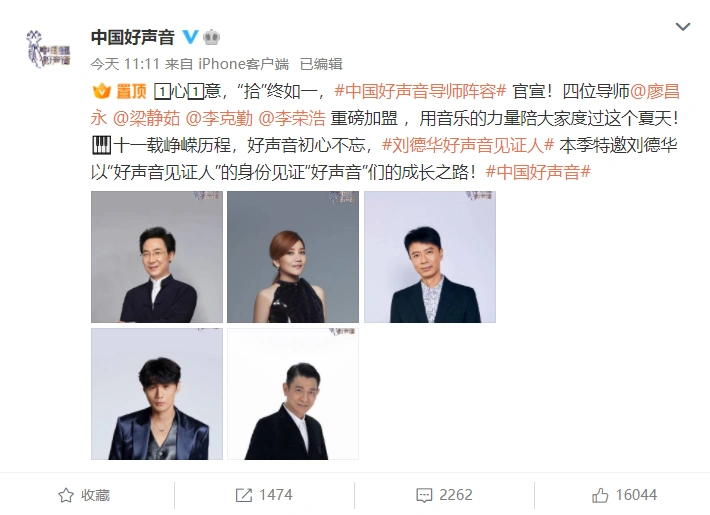The width and height of the screenshot is (710, 515).
Task: Click the repost share icon
Action: [x=244, y=495]
